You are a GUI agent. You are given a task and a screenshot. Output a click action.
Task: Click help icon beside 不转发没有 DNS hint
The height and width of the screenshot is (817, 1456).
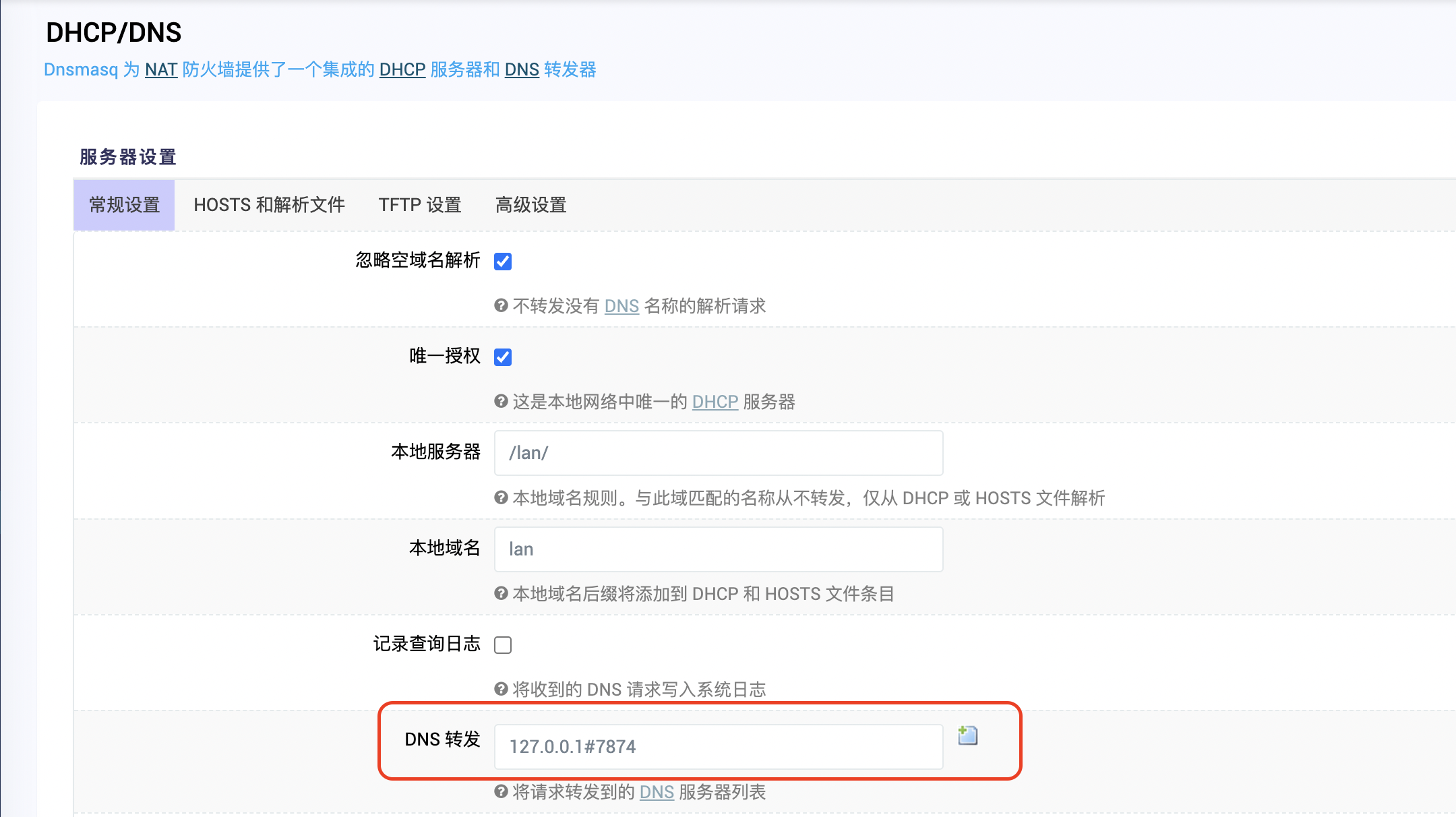501,305
